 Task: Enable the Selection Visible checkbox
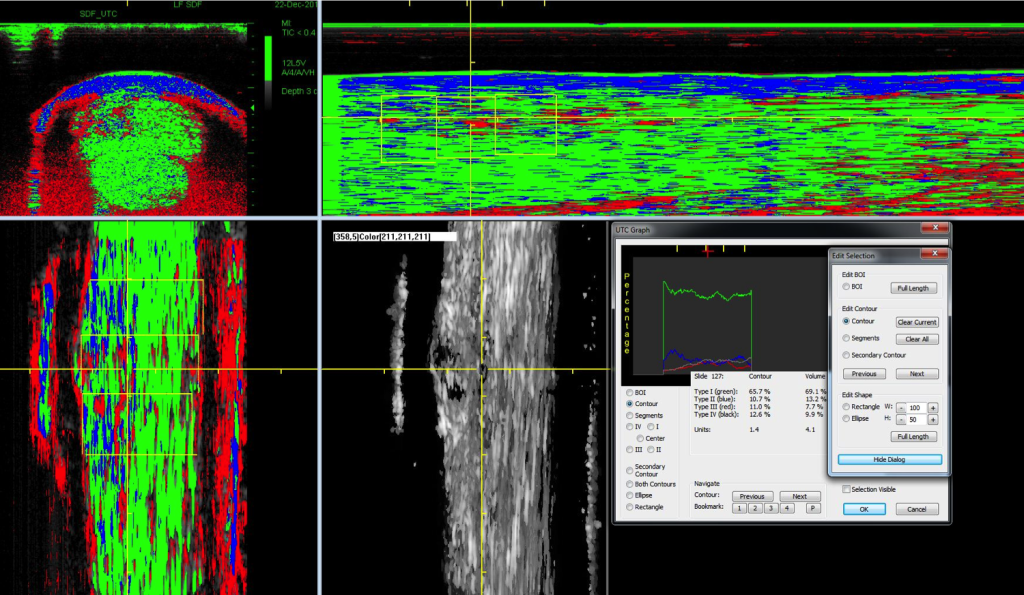(x=846, y=489)
